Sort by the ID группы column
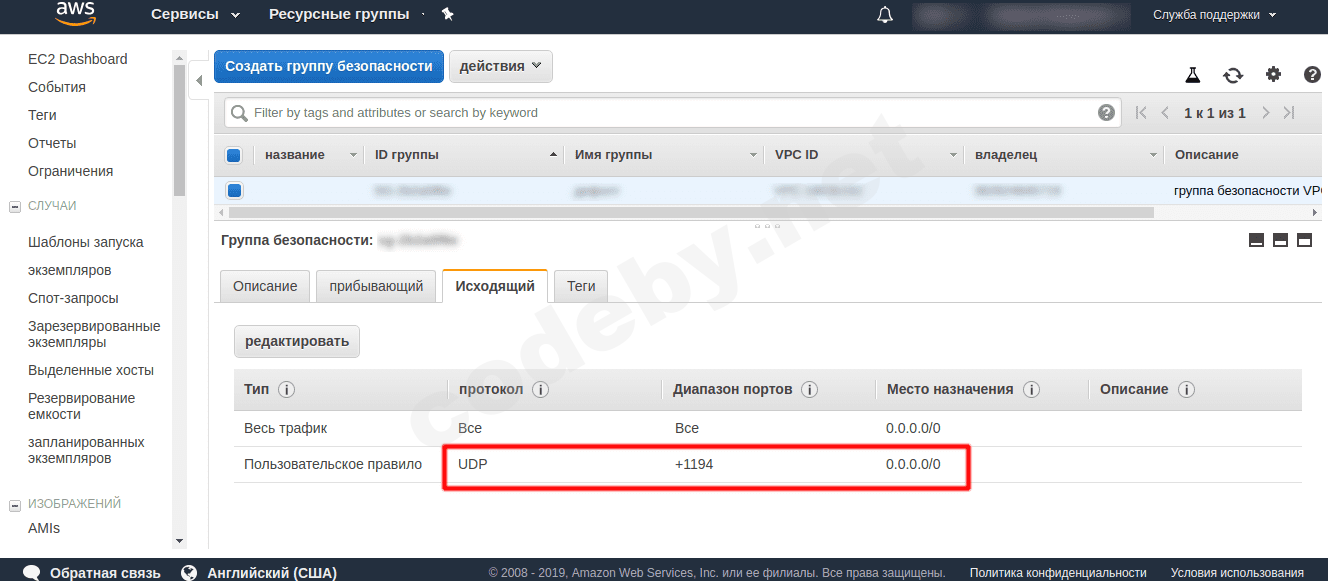 tap(465, 155)
